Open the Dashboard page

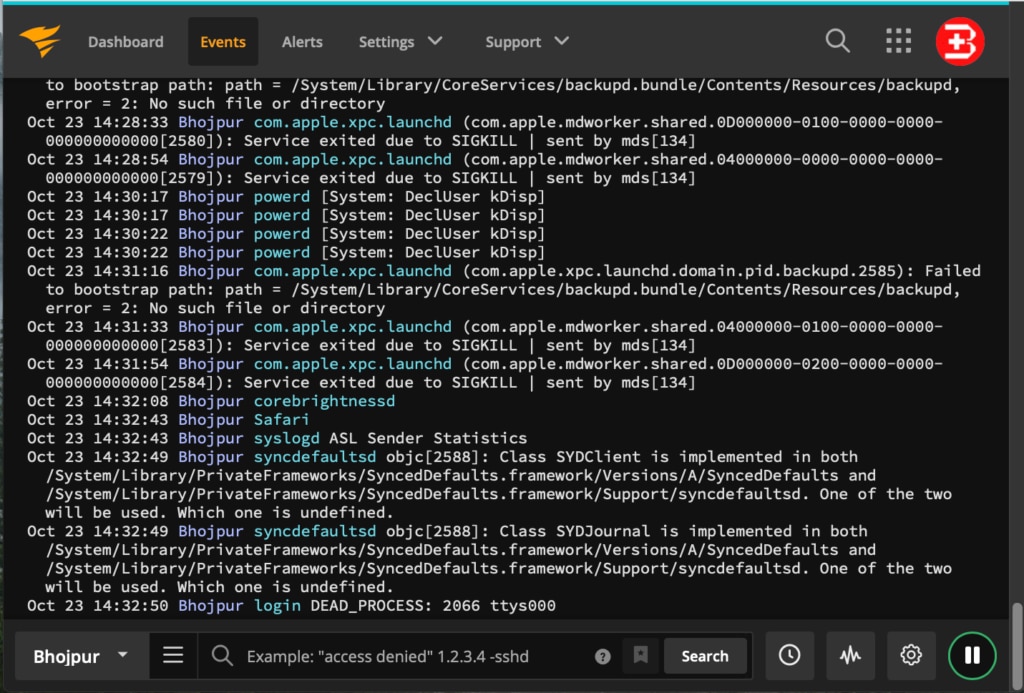[x=125, y=42]
